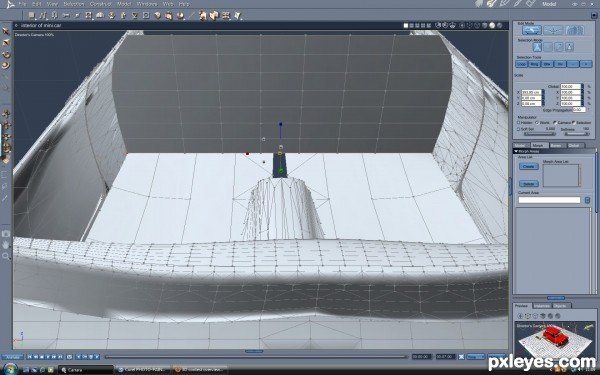Viewport: 600px width, 375px height.
Task: Toggle the Hidden manipulator checkbox
Action: (519, 122)
